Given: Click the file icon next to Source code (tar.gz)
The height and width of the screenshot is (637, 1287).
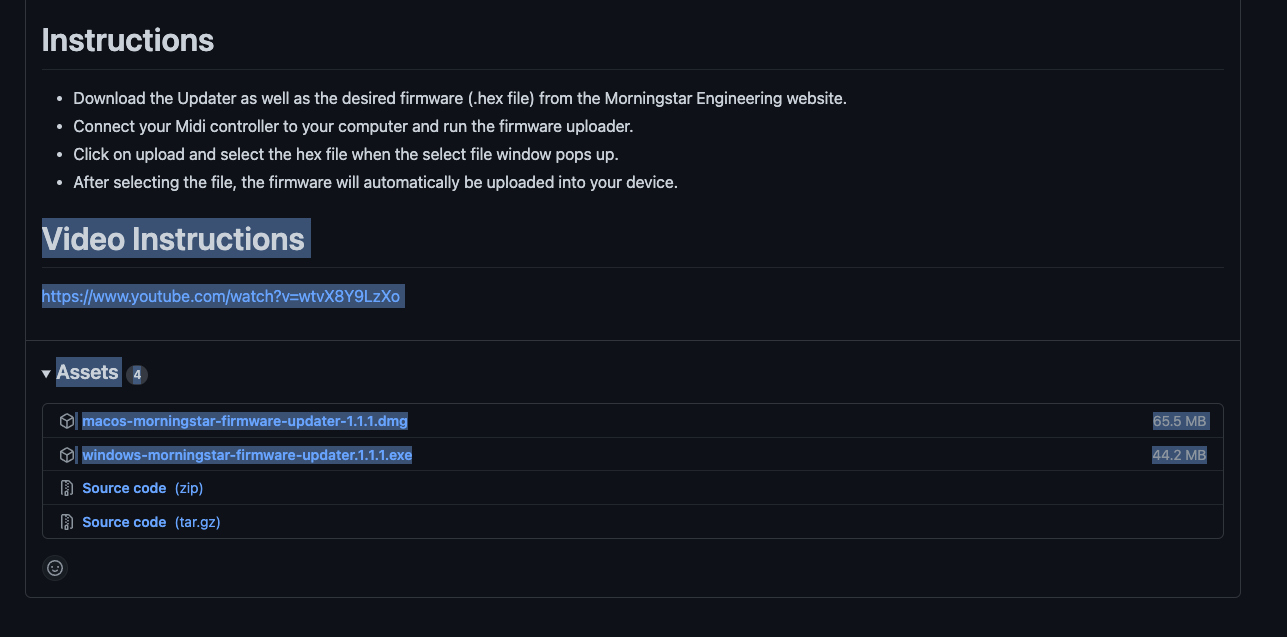Looking at the screenshot, I should point(66,521).
